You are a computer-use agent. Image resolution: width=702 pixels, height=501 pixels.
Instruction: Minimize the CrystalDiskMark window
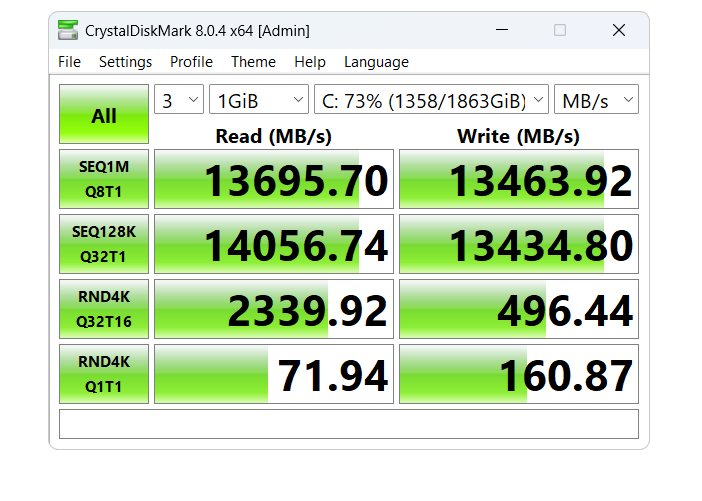click(502, 30)
